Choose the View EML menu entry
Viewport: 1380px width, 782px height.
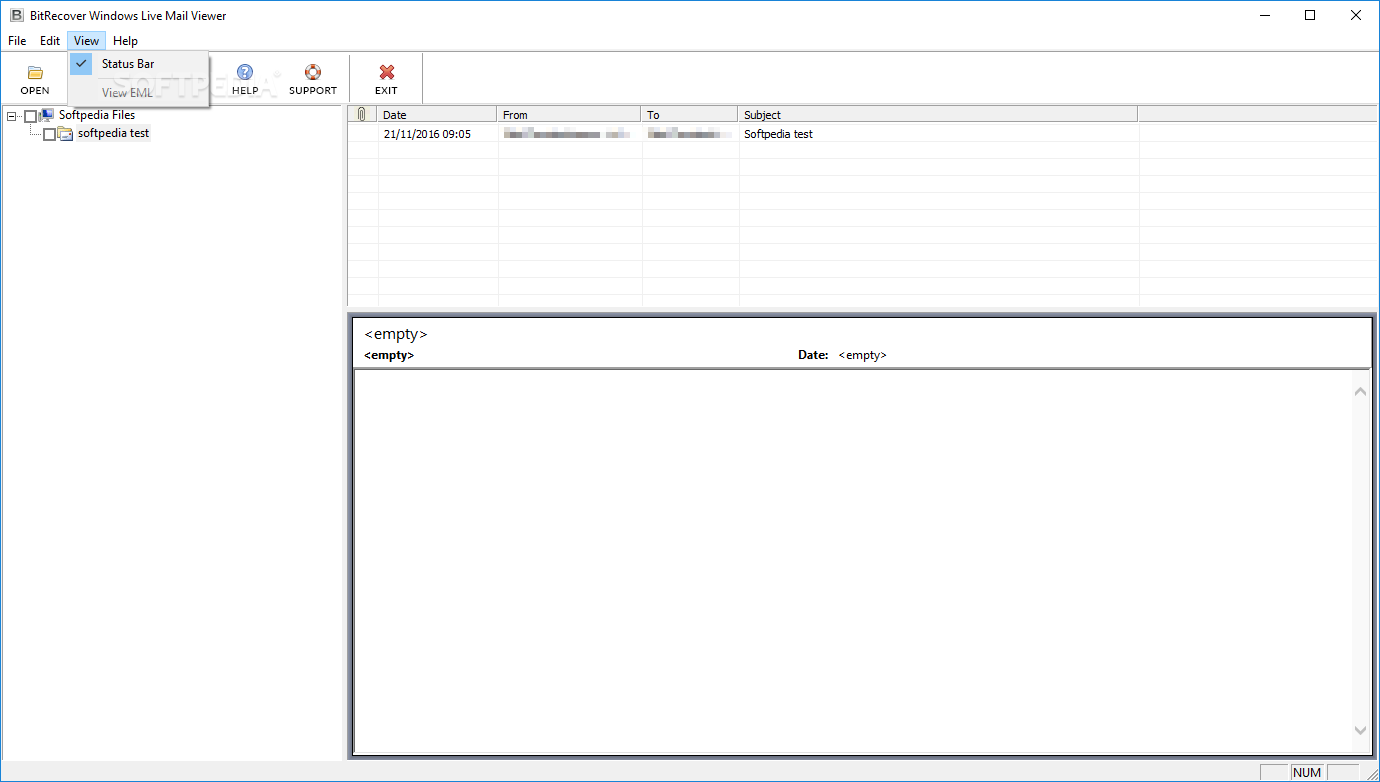(139, 93)
